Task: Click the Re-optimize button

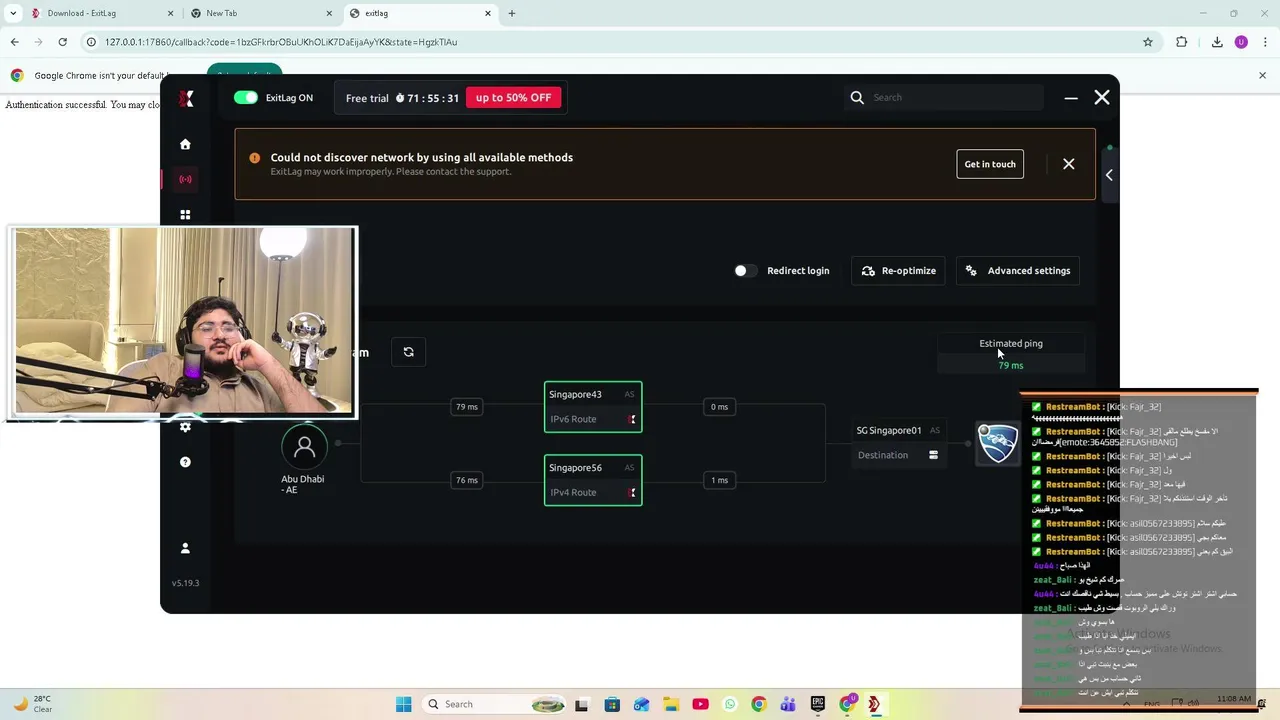Action: (x=898, y=270)
